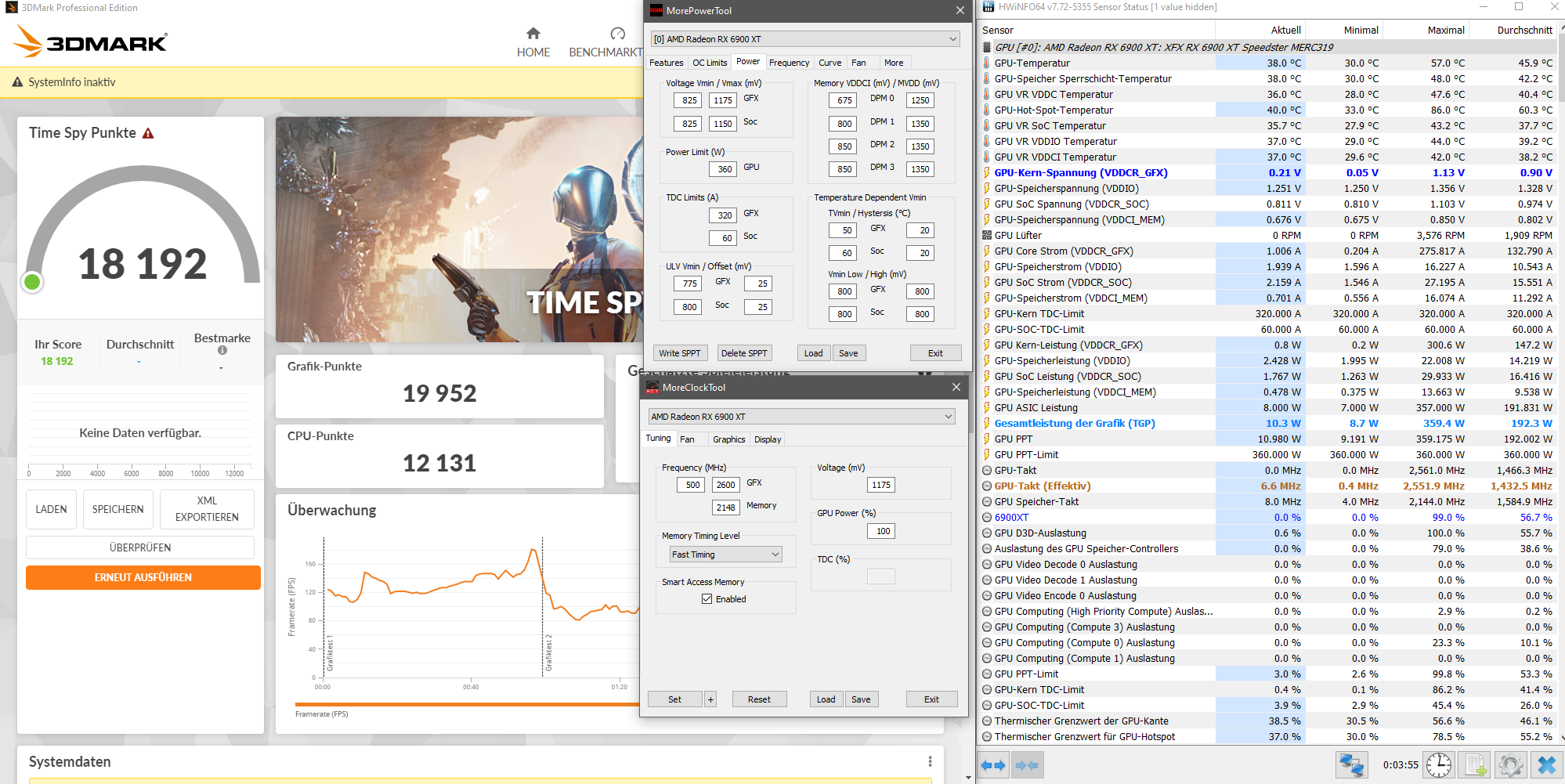Switch to the Graphics tab in MoreClockTool

pyautogui.click(x=728, y=439)
